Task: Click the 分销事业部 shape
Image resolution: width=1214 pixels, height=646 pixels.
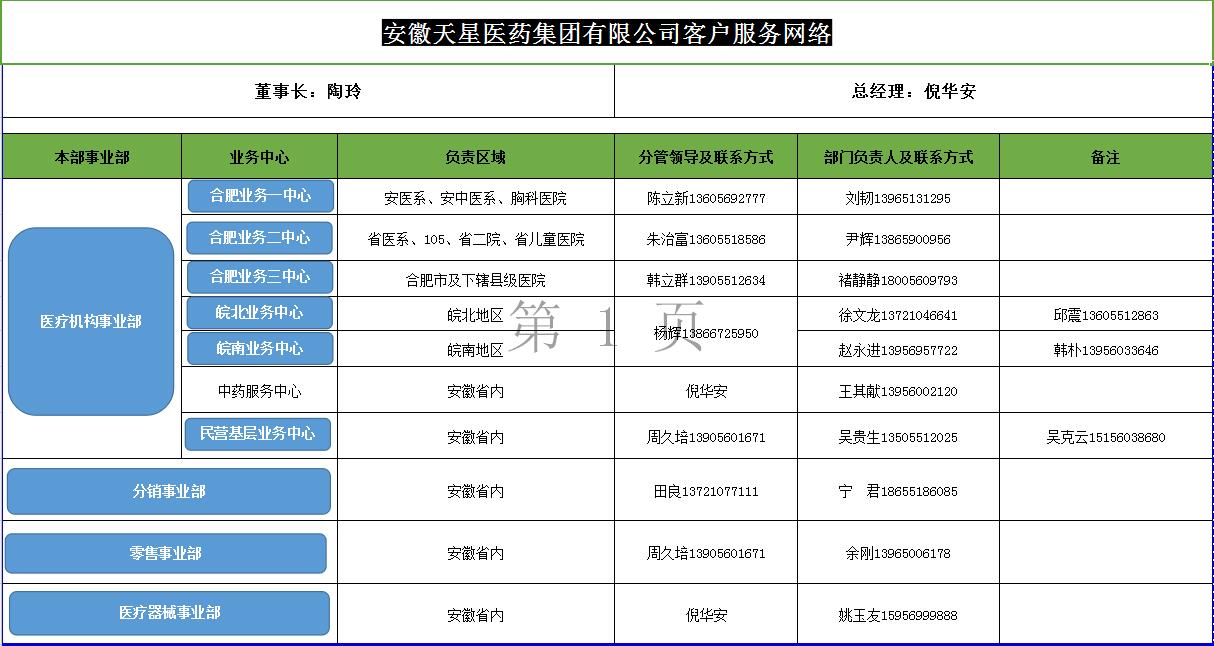Action: (169, 491)
